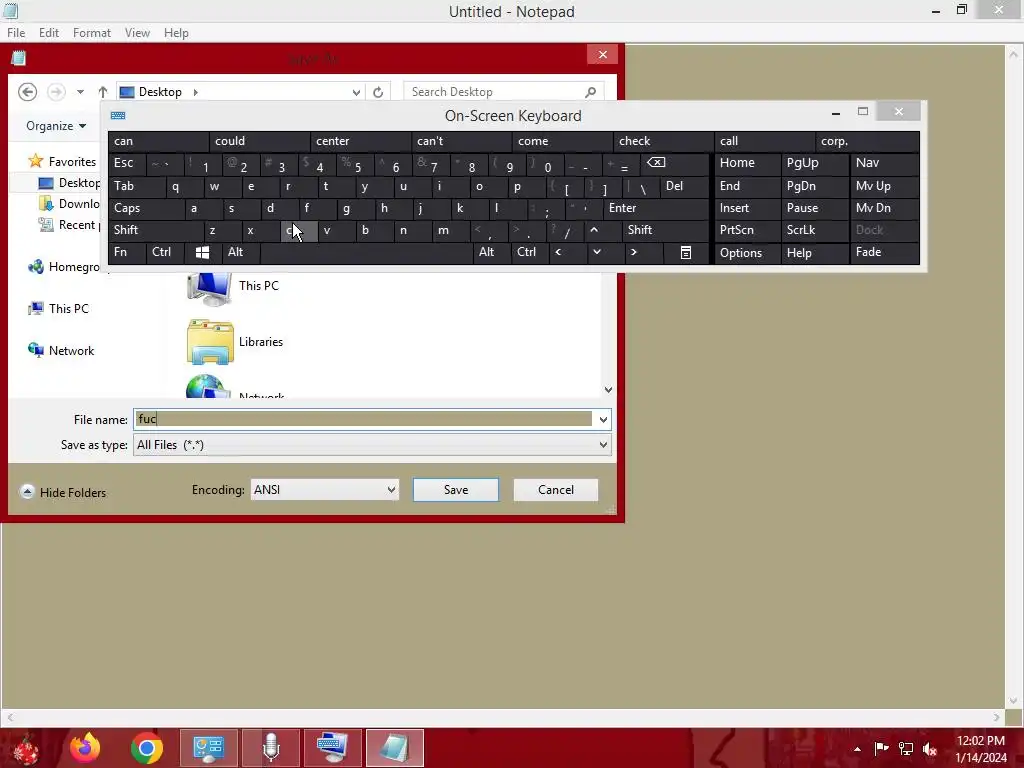Open Notepad's Format menu
1024x768 pixels.
point(91,33)
